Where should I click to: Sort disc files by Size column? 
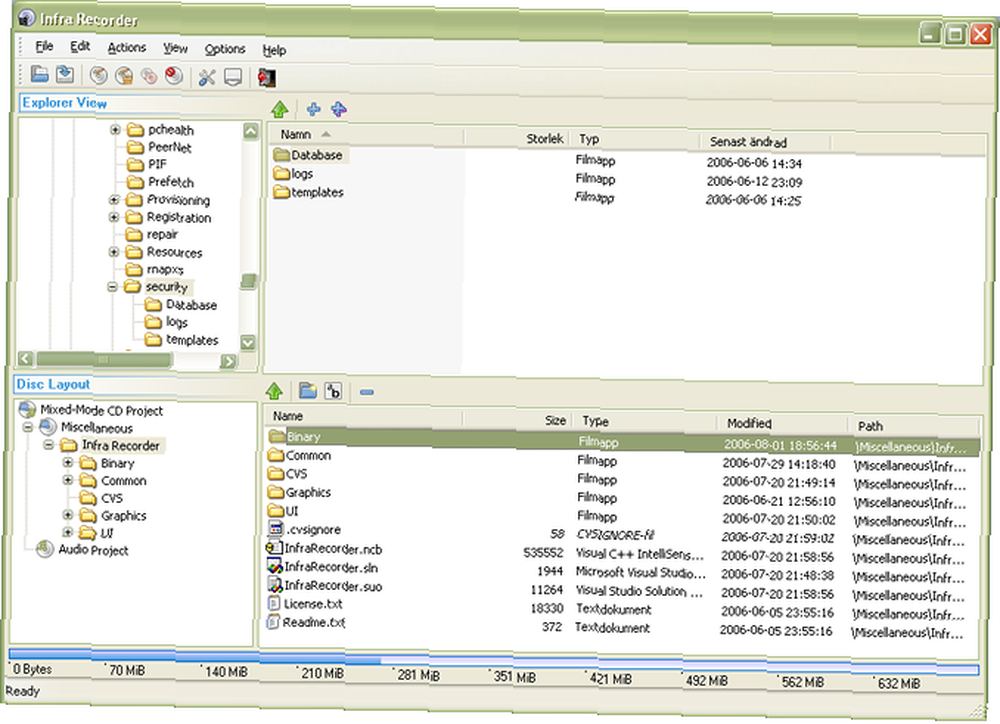pos(517,420)
